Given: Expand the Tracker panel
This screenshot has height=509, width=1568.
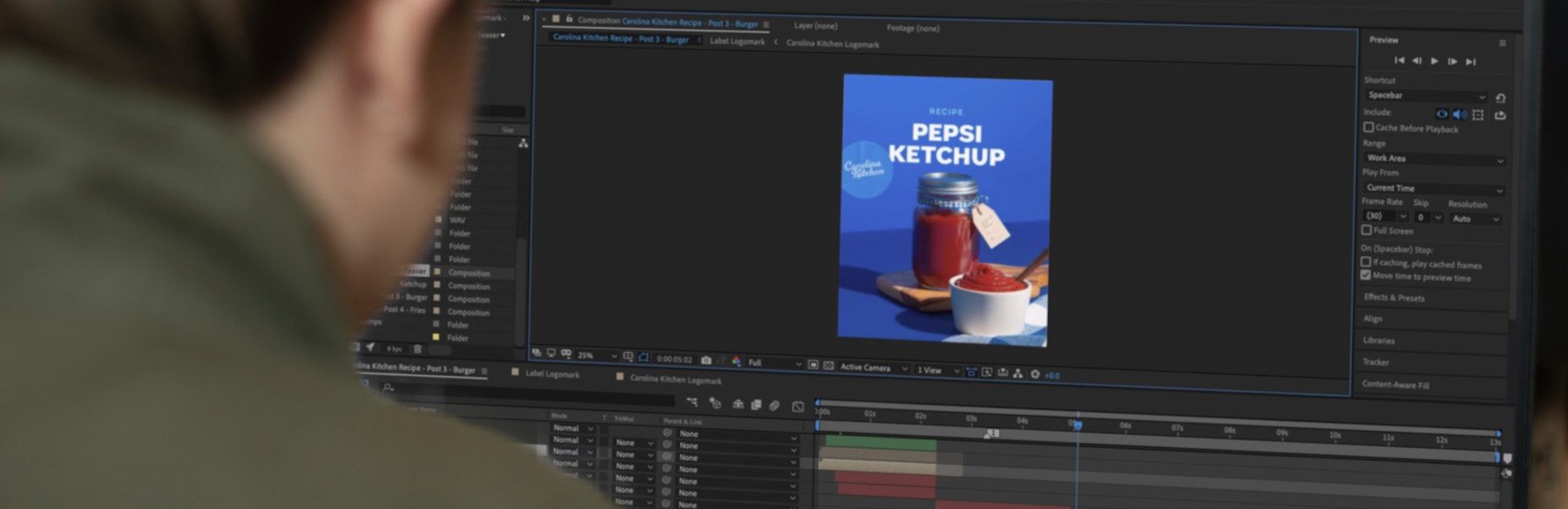Looking at the screenshot, I should [x=1376, y=363].
